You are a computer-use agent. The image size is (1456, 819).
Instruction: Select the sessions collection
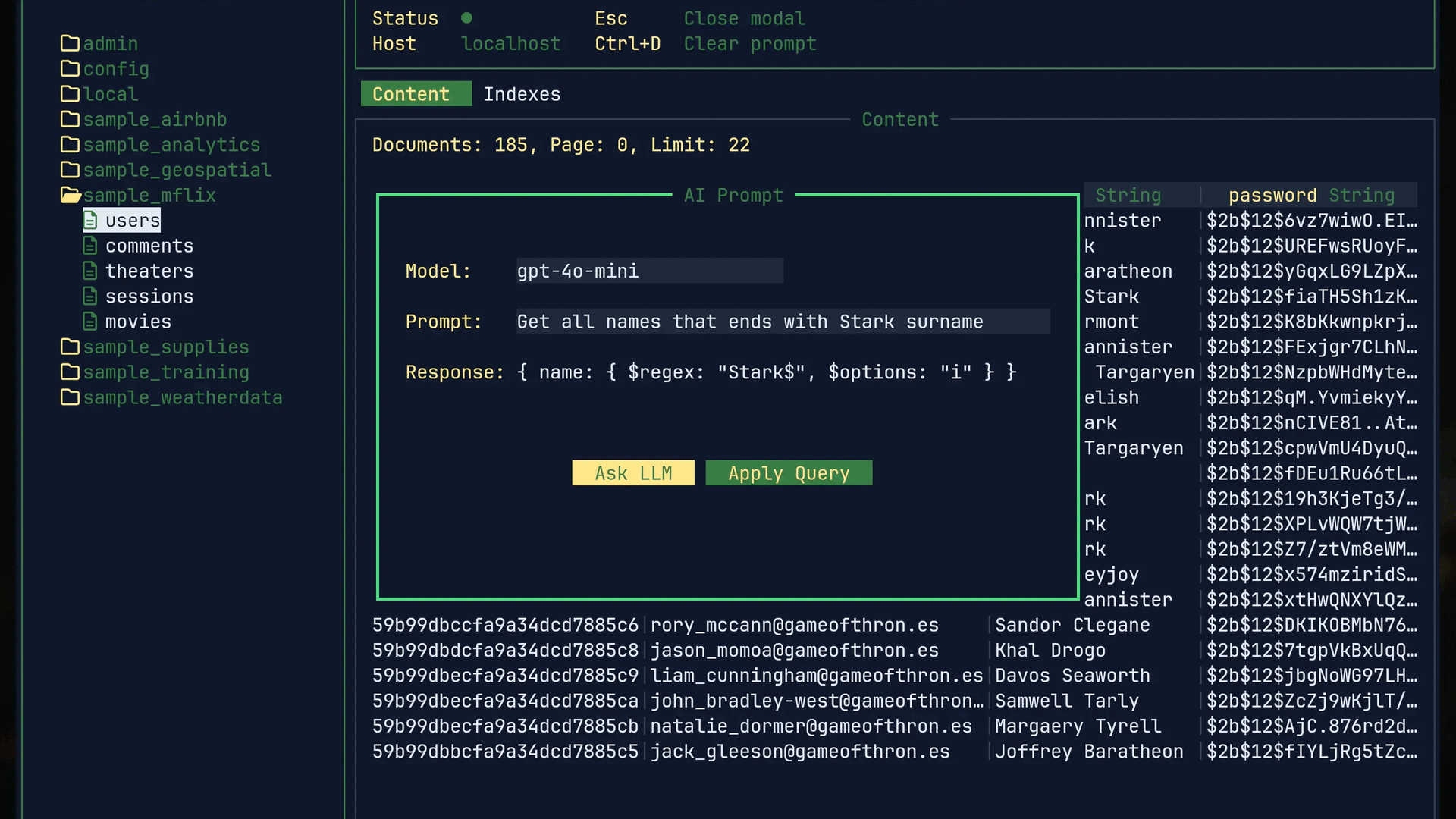149,296
